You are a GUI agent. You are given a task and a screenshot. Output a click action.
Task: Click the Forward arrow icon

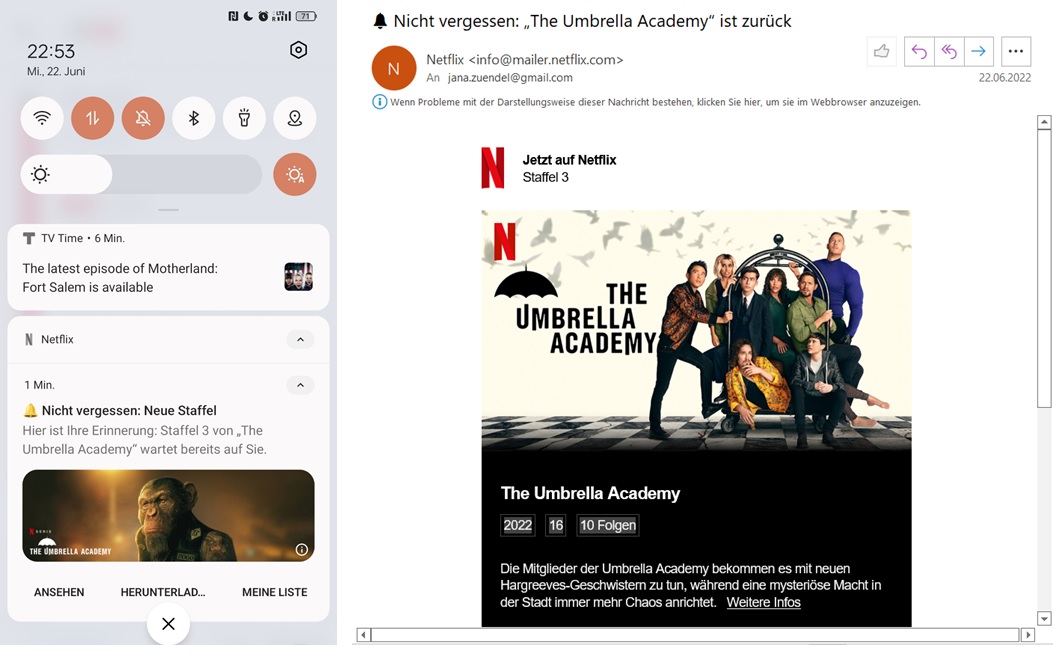coord(978,51)
